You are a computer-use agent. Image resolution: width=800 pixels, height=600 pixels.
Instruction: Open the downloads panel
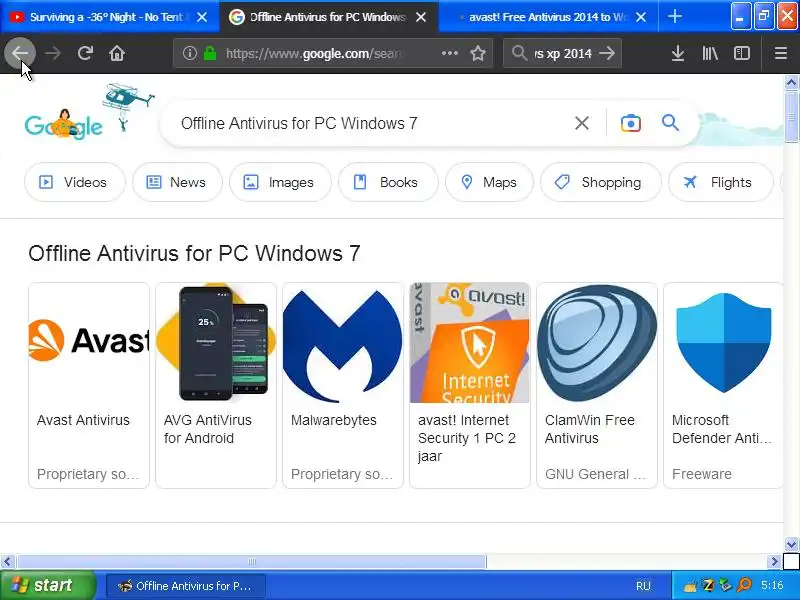678,53
